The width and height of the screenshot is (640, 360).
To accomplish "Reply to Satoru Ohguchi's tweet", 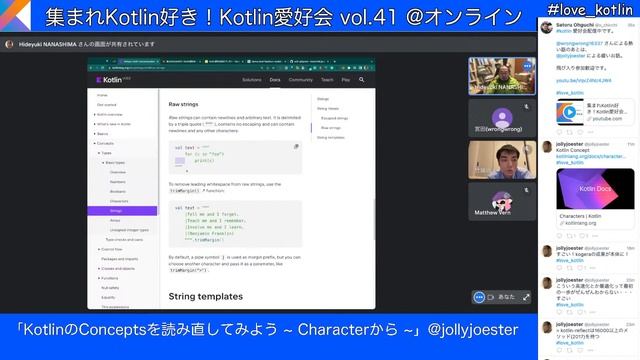I will (x=559, y=132).
